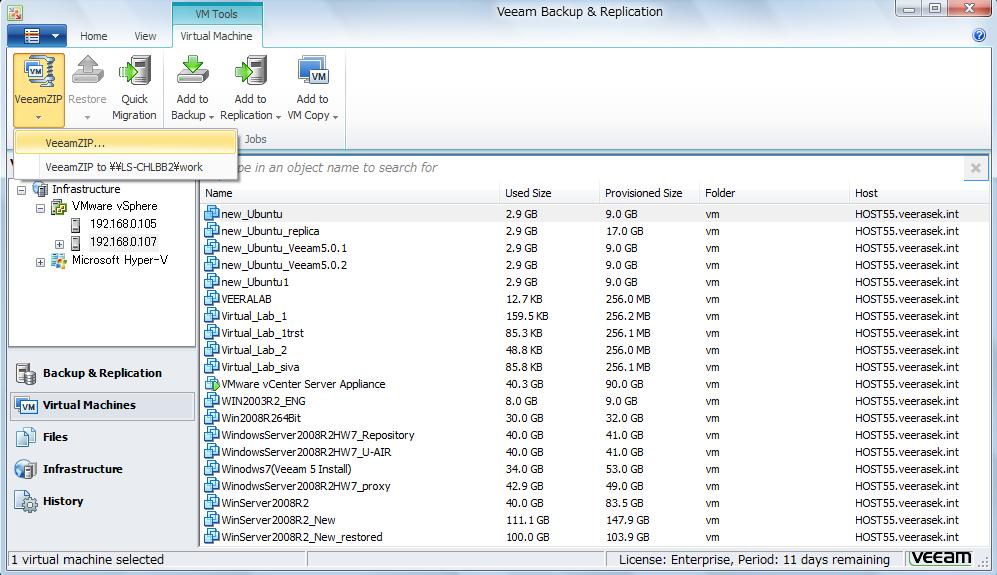Open the Infrastructure pane
The width and height of the screenshot is (997, 575).
(102, 469)
